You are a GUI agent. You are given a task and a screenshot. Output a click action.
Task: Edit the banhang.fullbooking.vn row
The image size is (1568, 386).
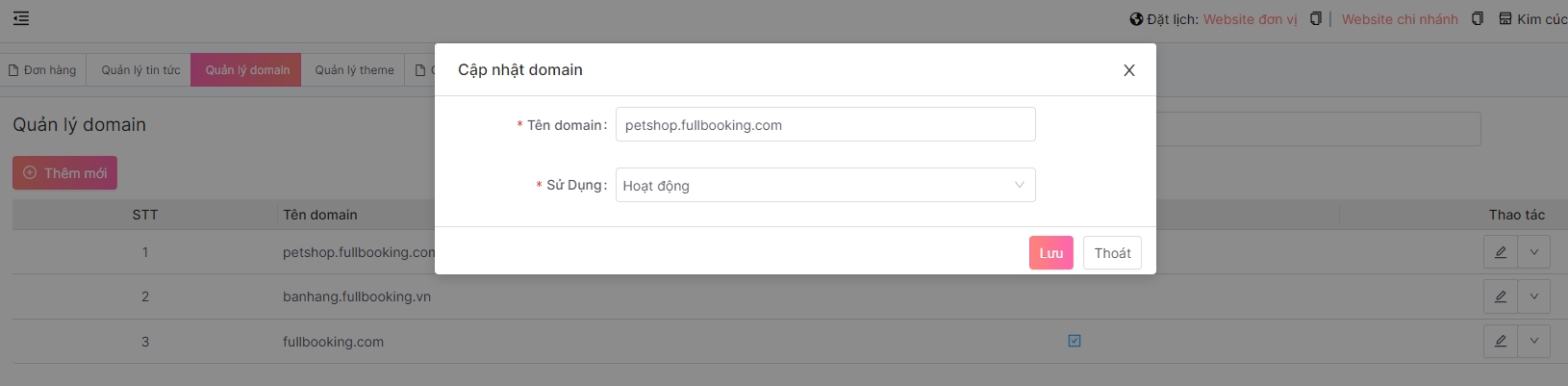pyautogui.click(x=1500, y=296)
